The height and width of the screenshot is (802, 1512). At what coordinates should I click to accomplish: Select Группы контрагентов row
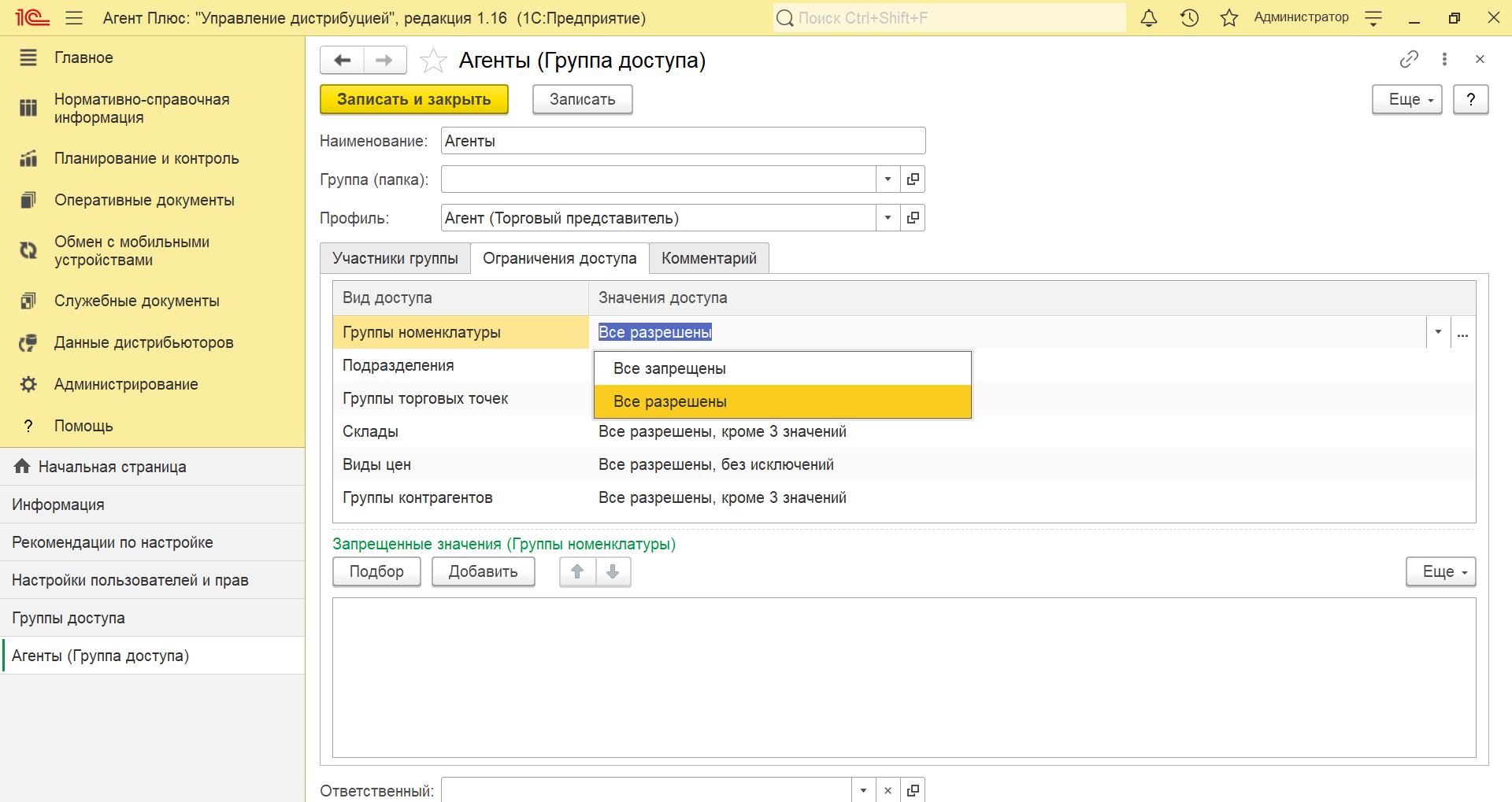[x=904, y=497]
